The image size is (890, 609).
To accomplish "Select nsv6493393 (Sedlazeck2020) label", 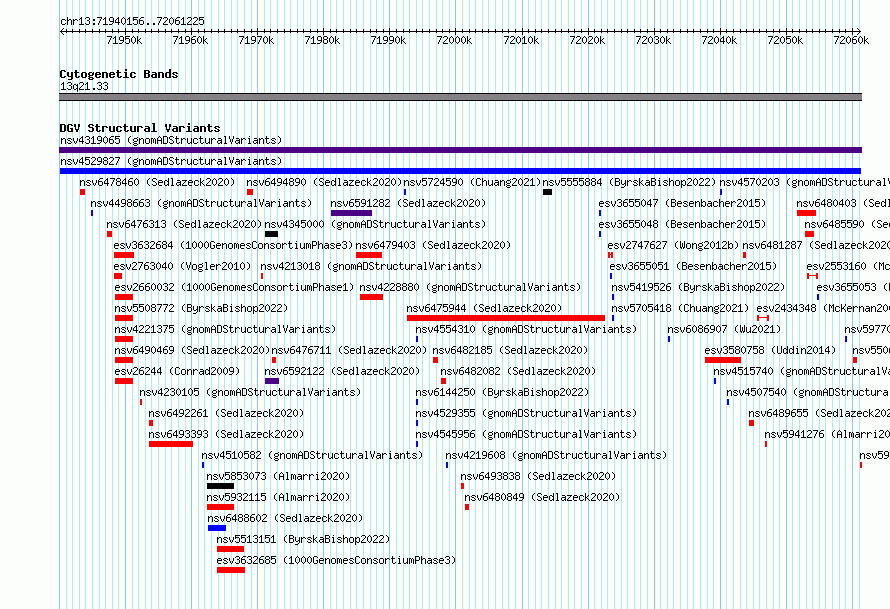I will 226,434.
